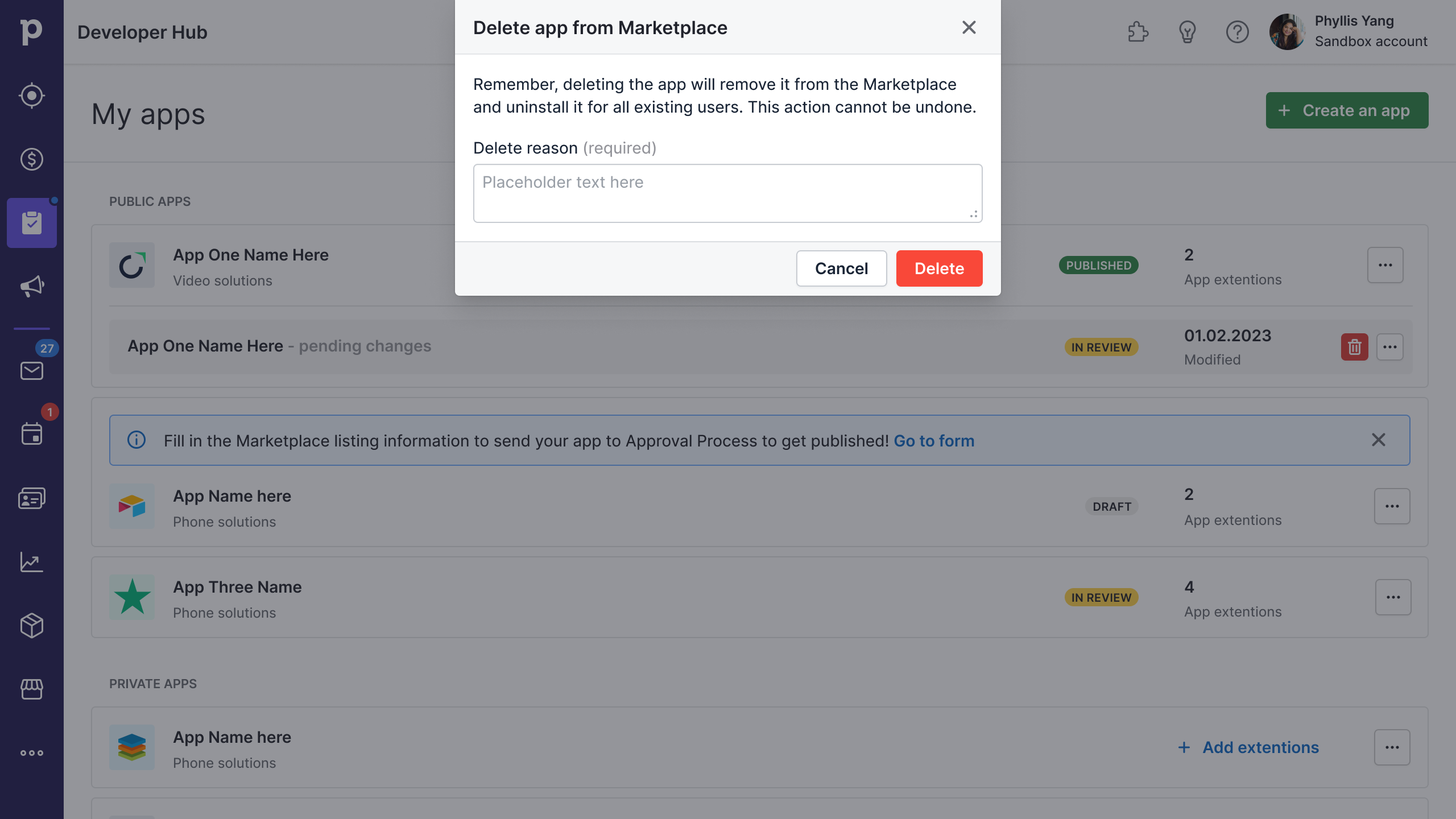
Task: Click the Go to form link
Action: (934, 441)
